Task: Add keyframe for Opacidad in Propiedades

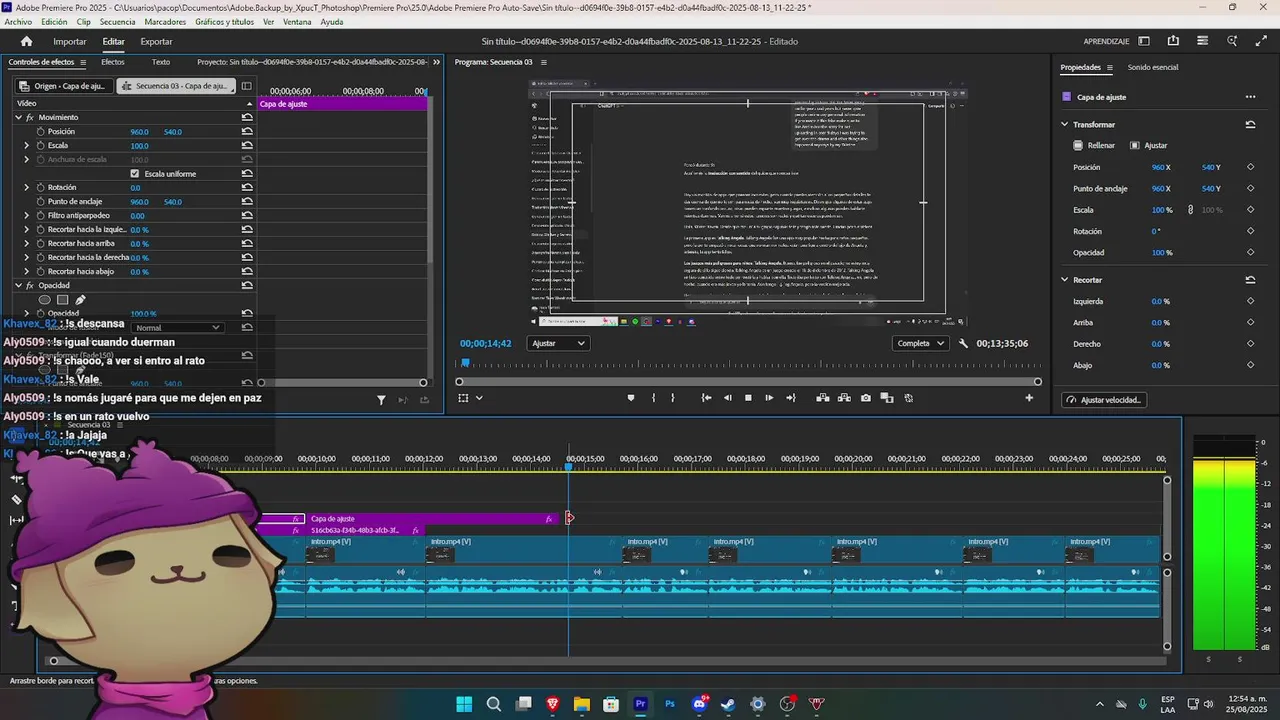Action: coord(1250,252)
